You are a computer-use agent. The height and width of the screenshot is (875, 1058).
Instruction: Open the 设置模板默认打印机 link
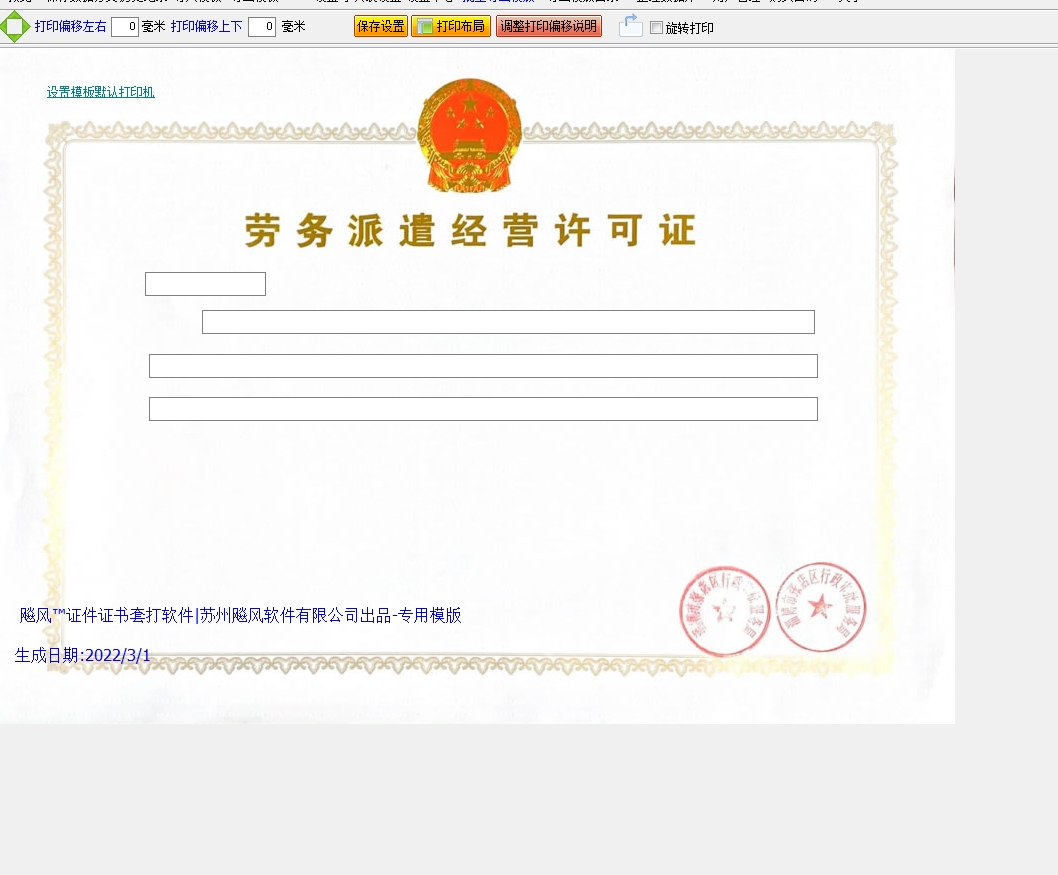pyautogui.click(x=100, y=92)
